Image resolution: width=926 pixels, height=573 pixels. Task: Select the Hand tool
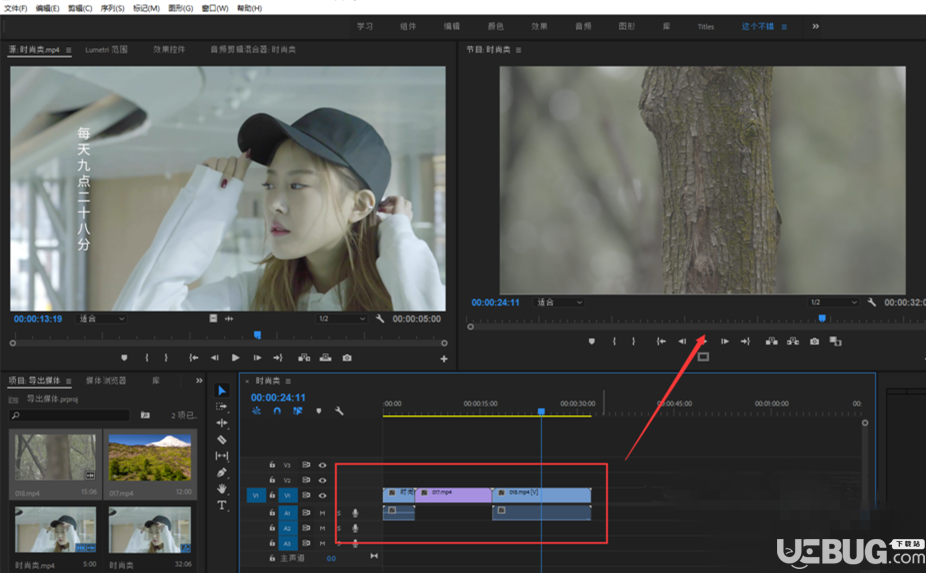point(221,489)
